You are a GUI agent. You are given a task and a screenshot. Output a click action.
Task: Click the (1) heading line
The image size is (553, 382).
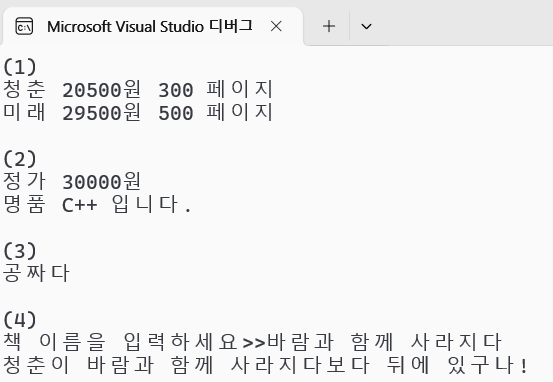[20, 67]
